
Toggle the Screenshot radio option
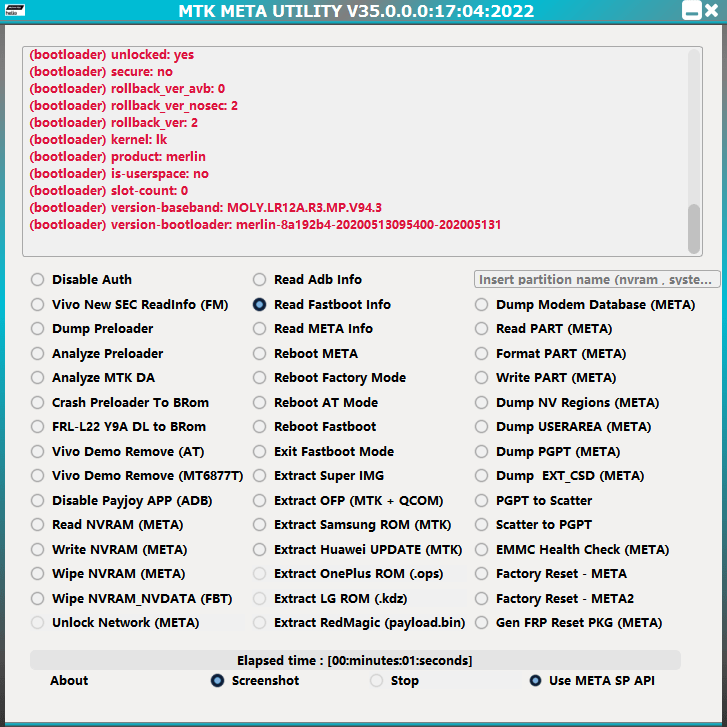[x=217, y=681]
